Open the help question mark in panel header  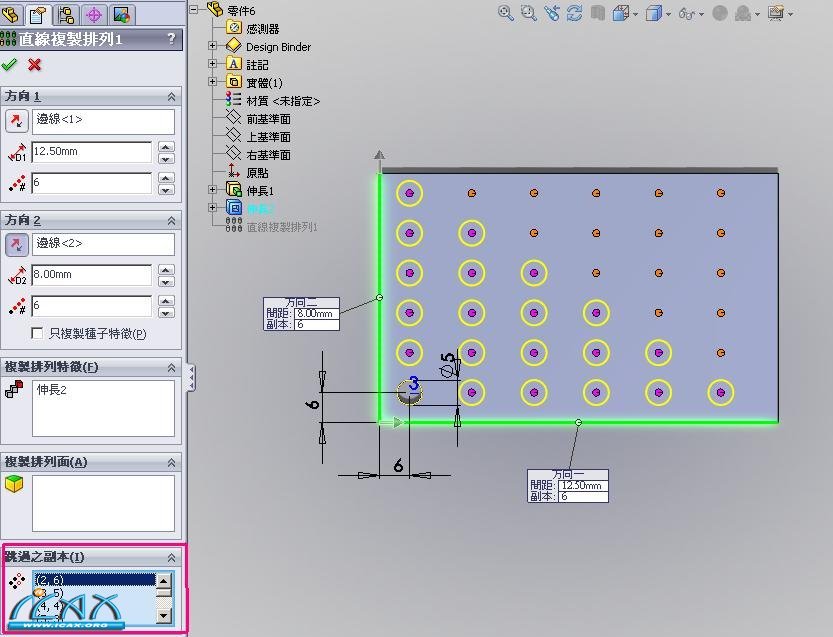171,39
